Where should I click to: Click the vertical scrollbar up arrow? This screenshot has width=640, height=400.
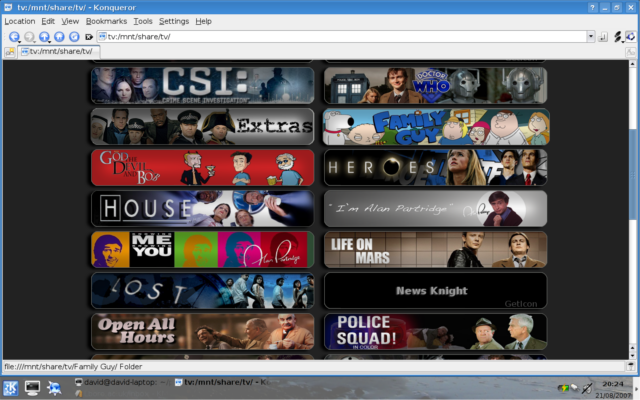click(x=633, y=64)
